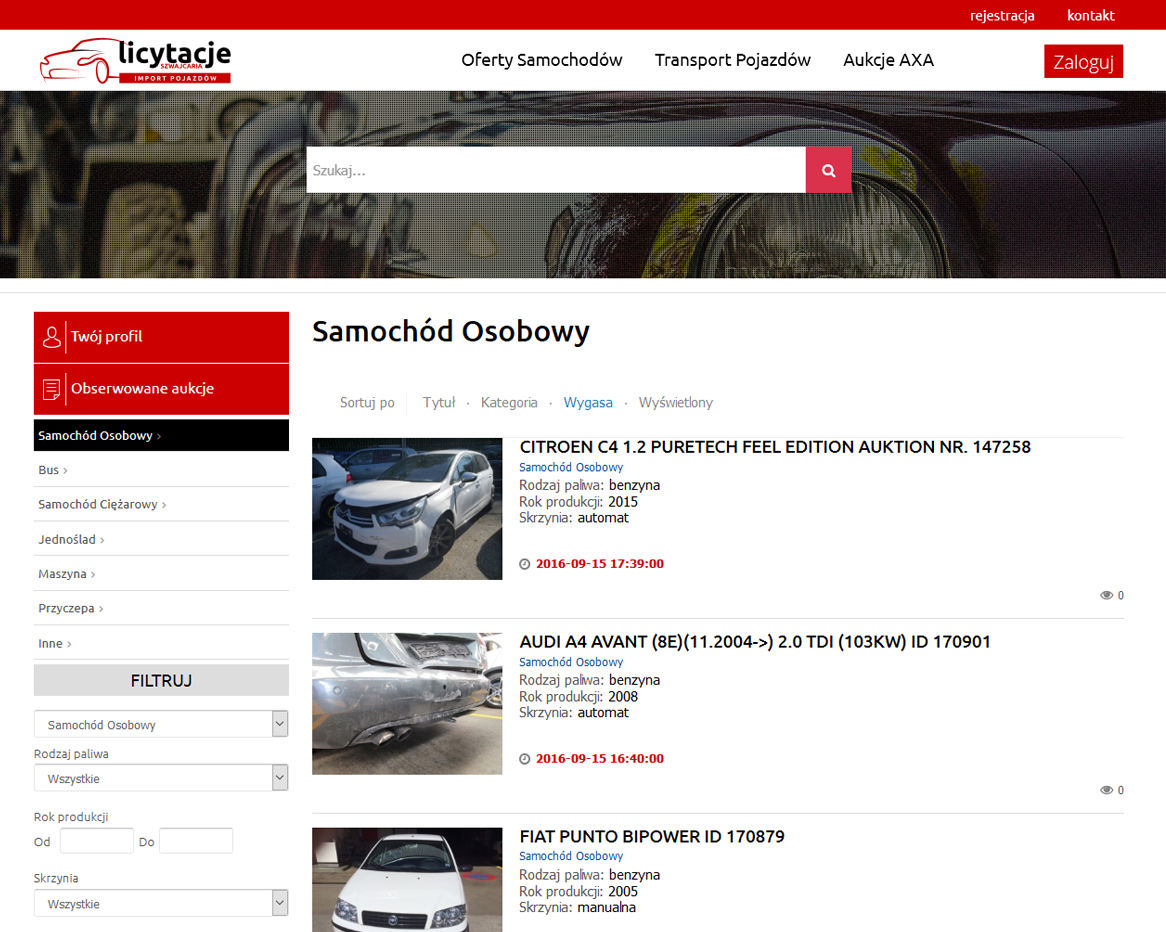Open the Skrzynia dropdown
Image resolution: width=1166 pixels, height=932 pixels.
pyautogui.click(x=161, y=903)
